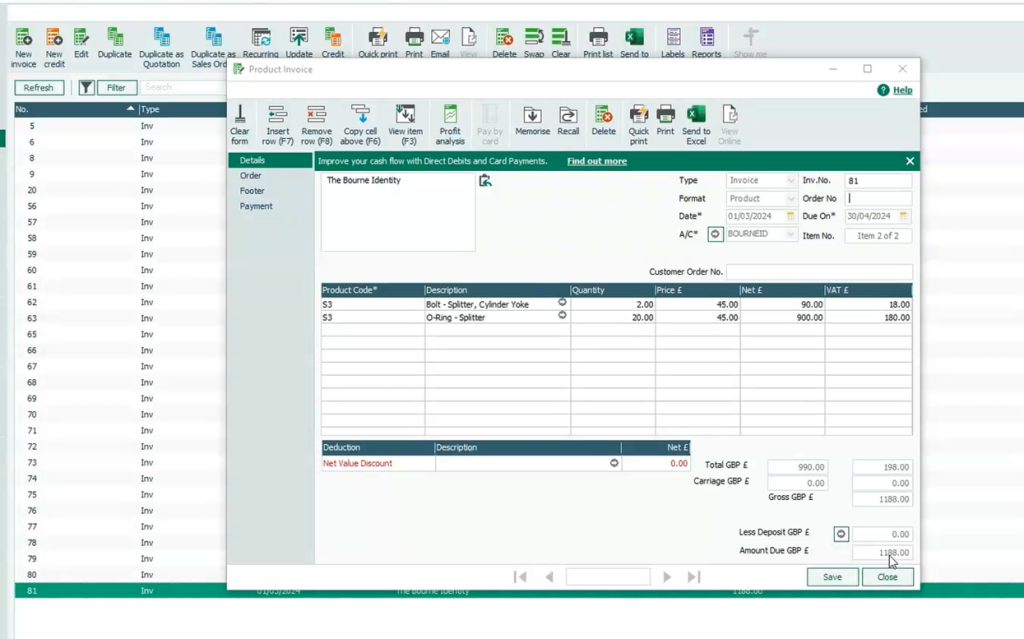
Task: Memorise the current invoice
Action: (532, 122)
